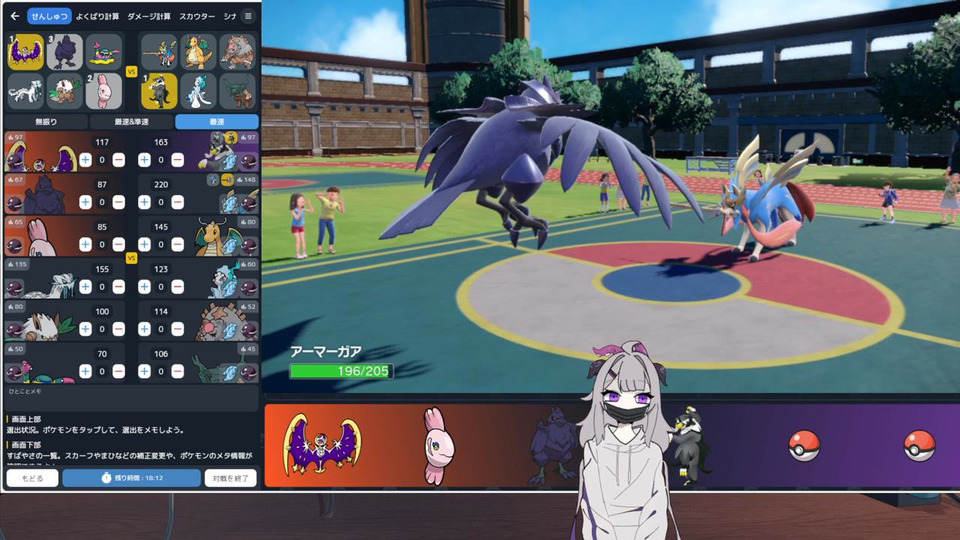The image size is (960, 540).
Task: Select yellow sword form icon on Zacian row
Action: pos(227,179)
